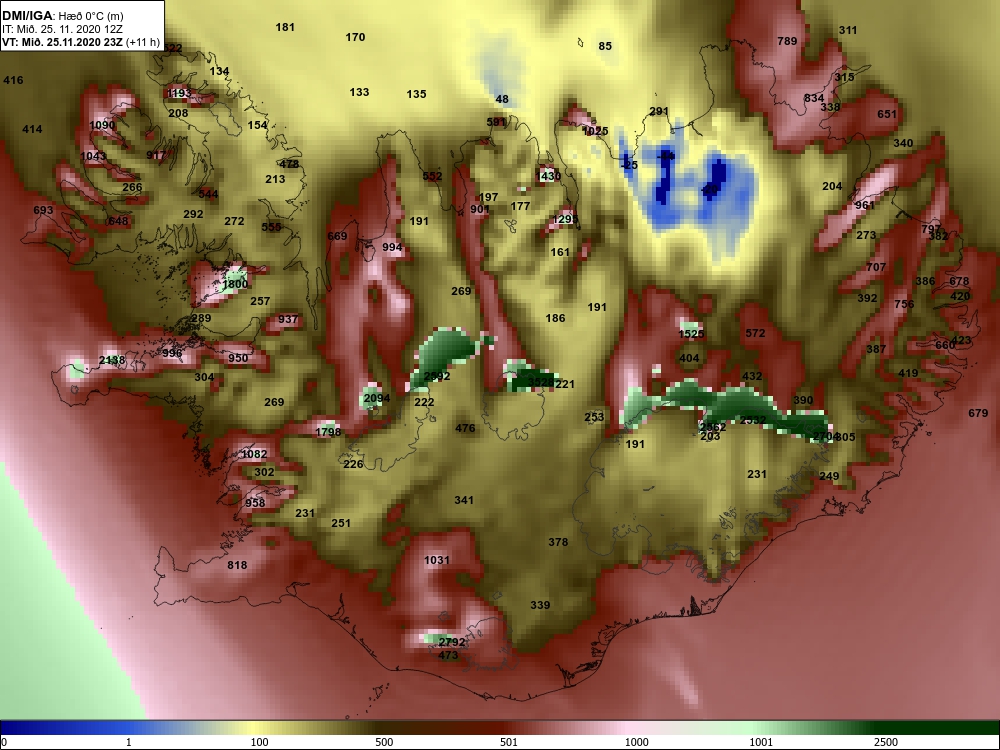
Task: Click the map value '473'
Action: tap(448, 655)
